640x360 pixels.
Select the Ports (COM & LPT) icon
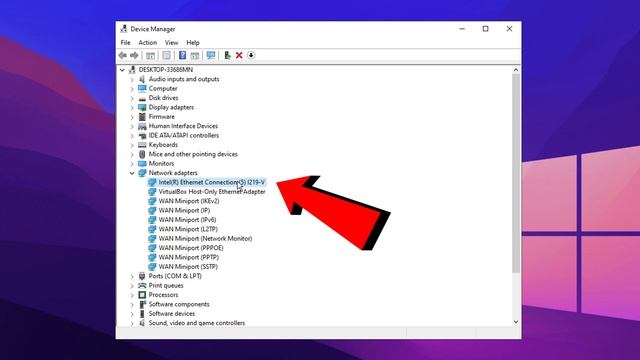pos(142,276)
